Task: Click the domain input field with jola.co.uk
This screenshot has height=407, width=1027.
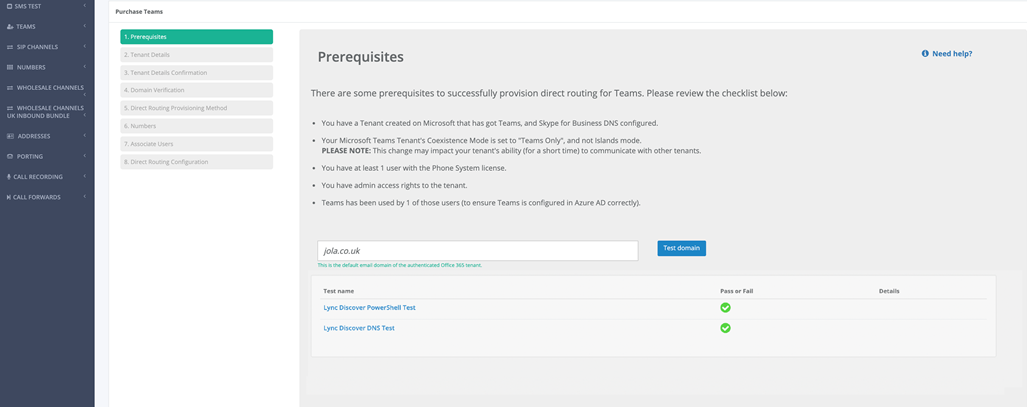Action: click(477, 251)
